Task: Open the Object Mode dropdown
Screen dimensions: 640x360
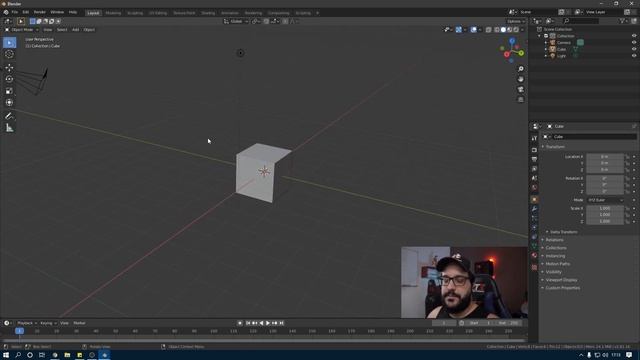Action: 22,30
